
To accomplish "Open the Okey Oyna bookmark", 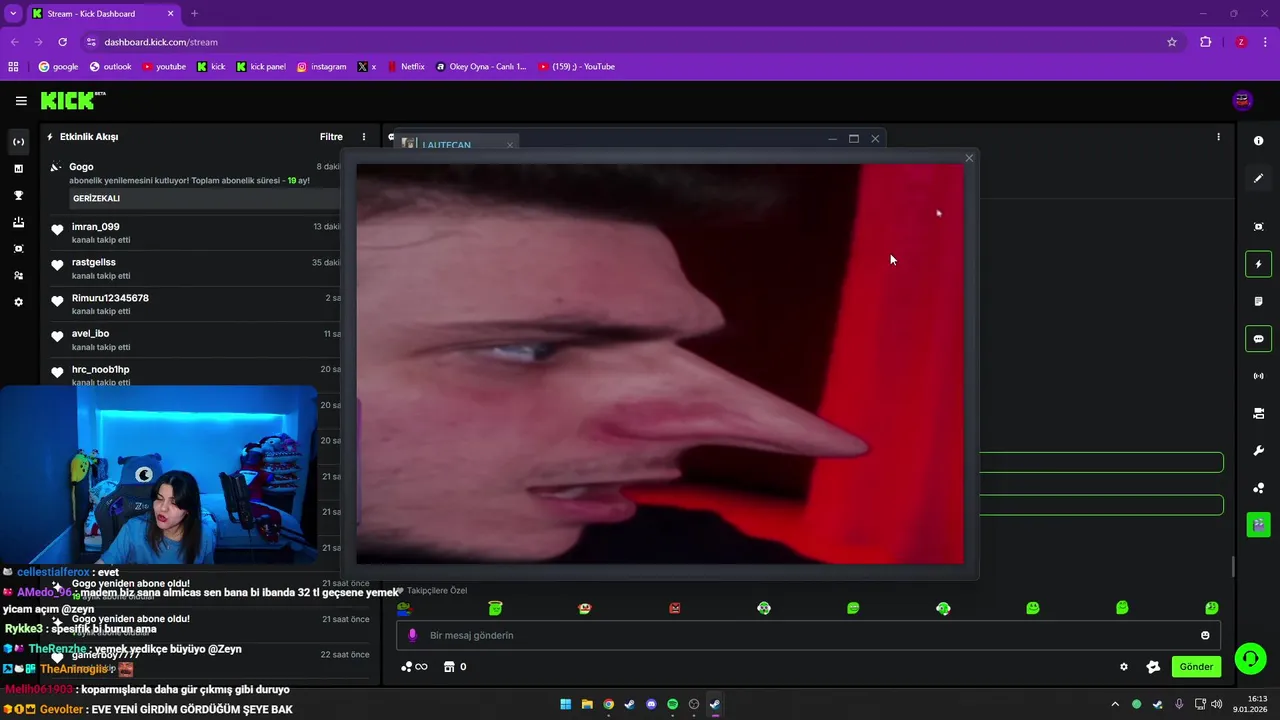I will tap(480, 67).
